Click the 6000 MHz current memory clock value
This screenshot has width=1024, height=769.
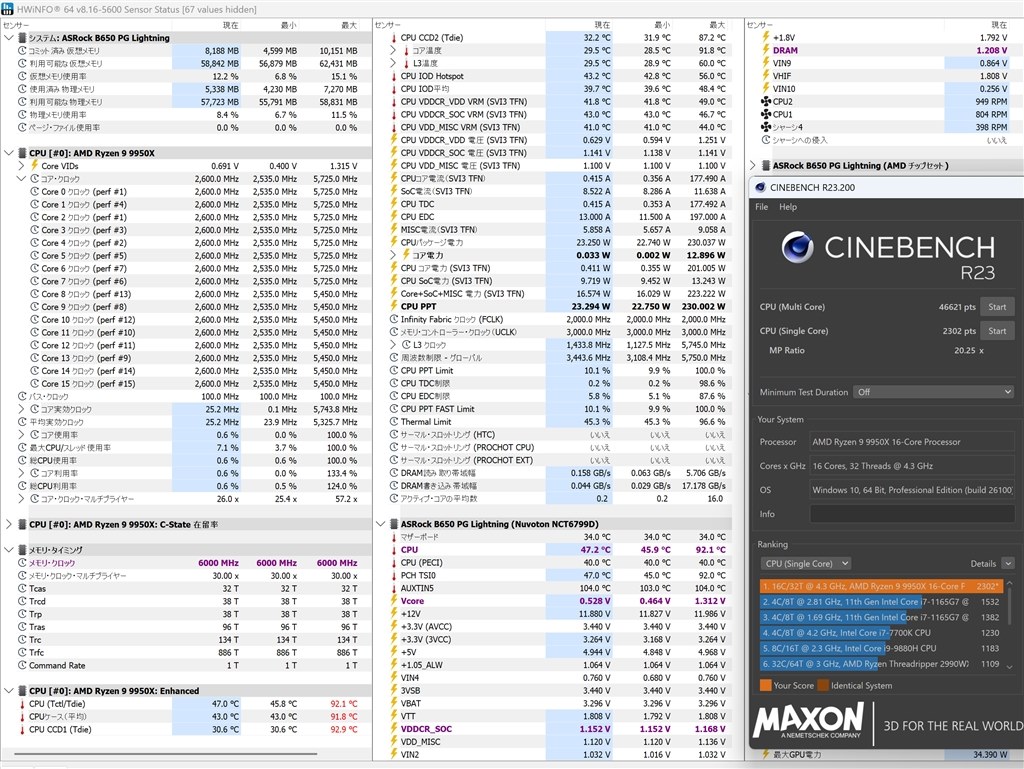point(218,563)
